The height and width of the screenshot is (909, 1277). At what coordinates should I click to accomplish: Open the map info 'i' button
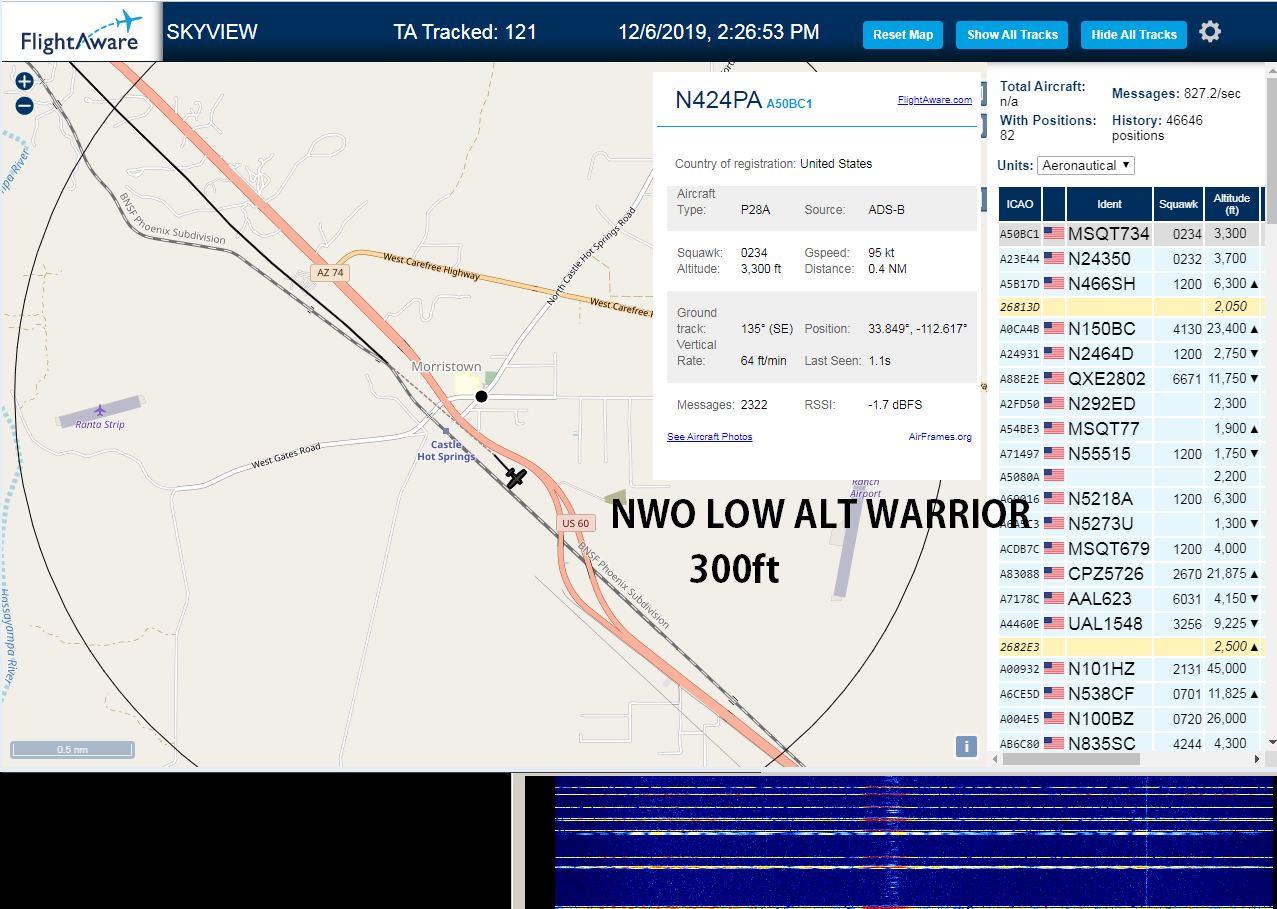point(966,746)
